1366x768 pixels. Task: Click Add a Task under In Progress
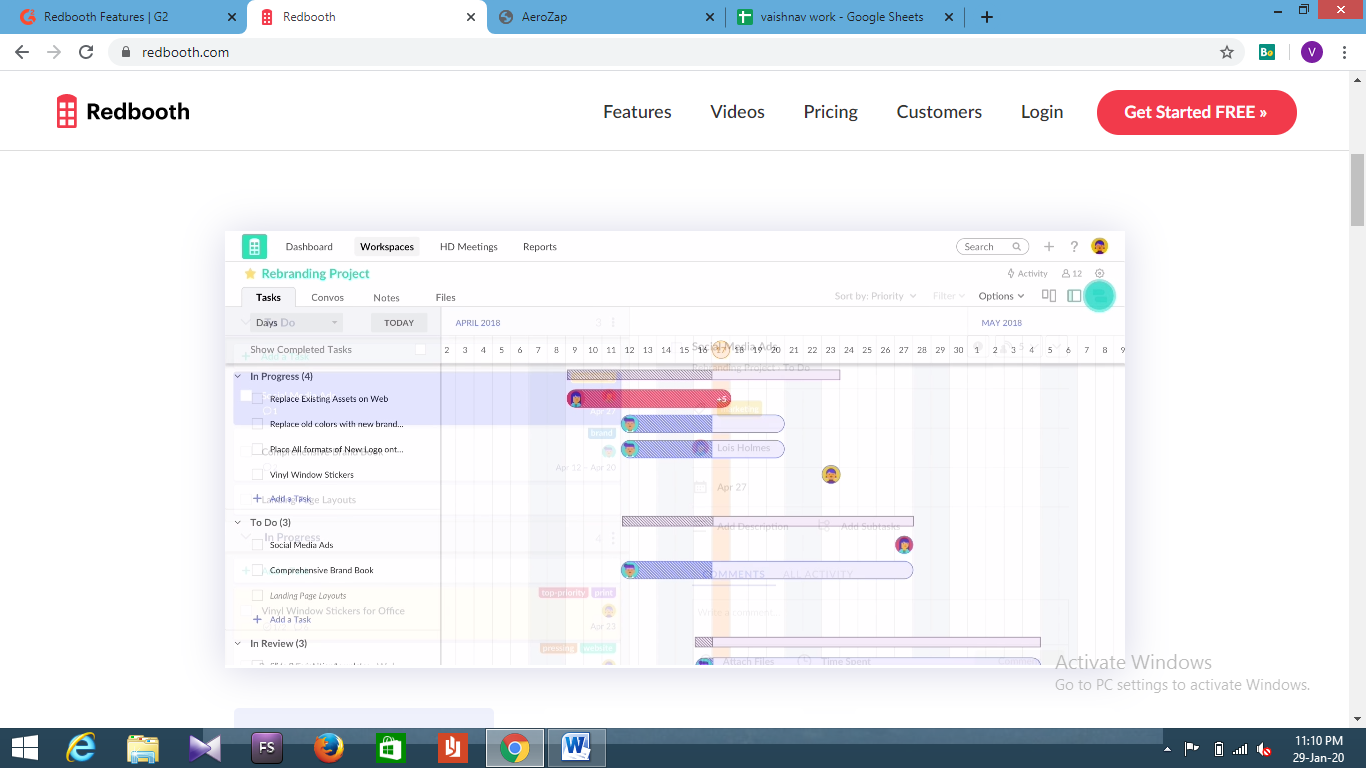283,499
